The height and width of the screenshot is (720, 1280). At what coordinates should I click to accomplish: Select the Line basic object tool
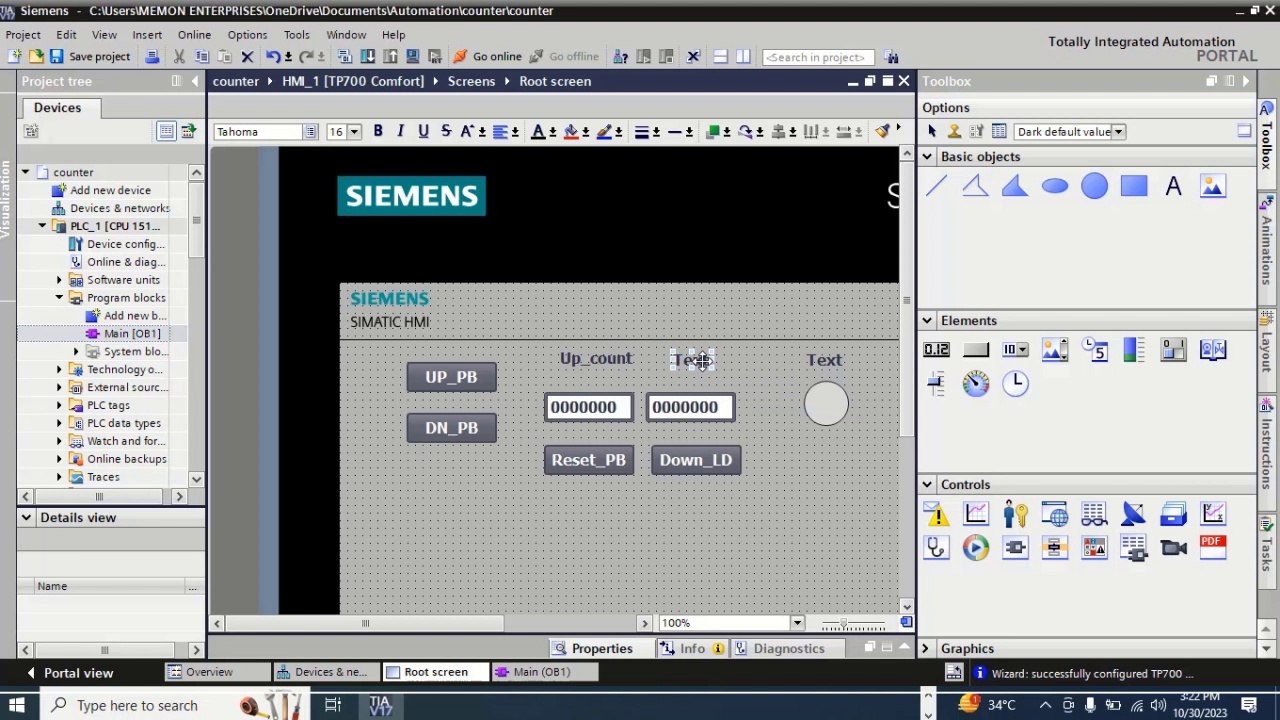tap(936, 186)
